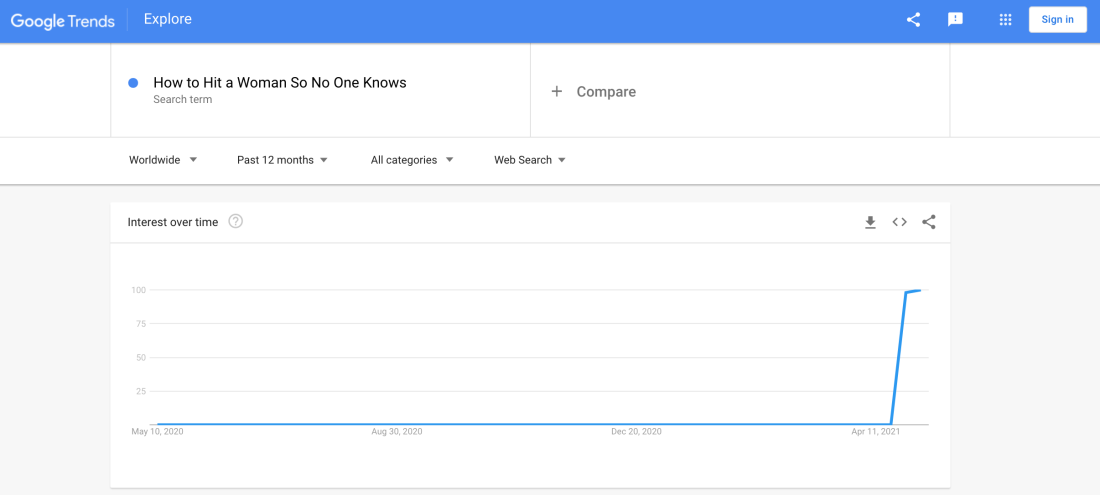Click the plus icon next to Compare
1100x495 pixels.
coord(557,91)
